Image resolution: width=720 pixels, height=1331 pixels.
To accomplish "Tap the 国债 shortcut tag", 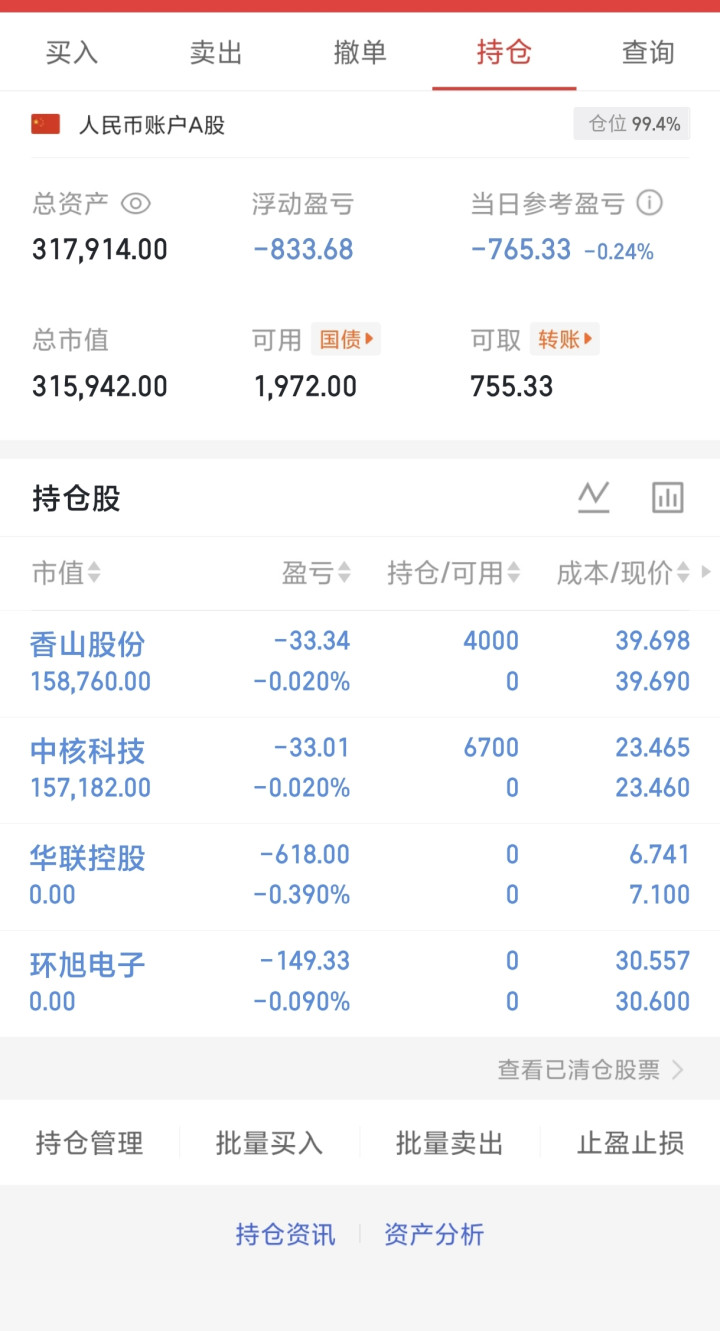I will pyautogui.click(x=346, y=340).
